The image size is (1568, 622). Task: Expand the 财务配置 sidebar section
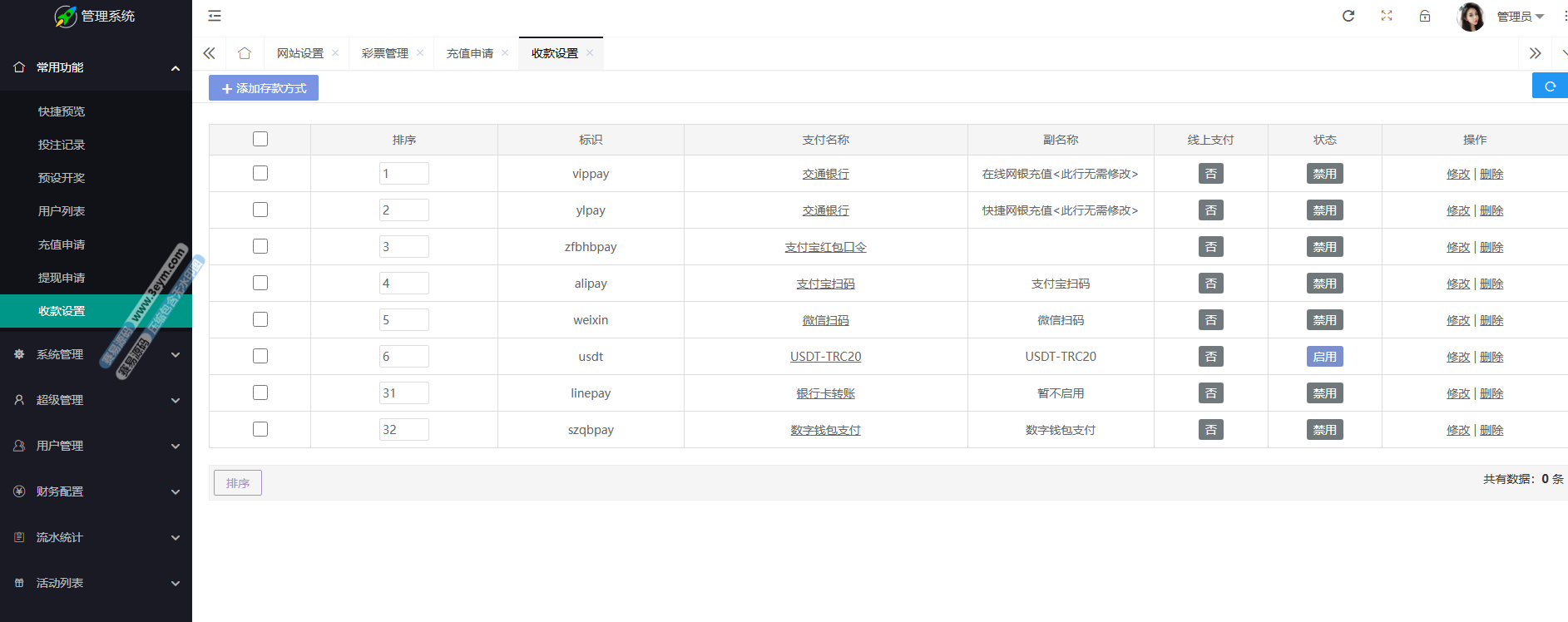pos(96,491)
